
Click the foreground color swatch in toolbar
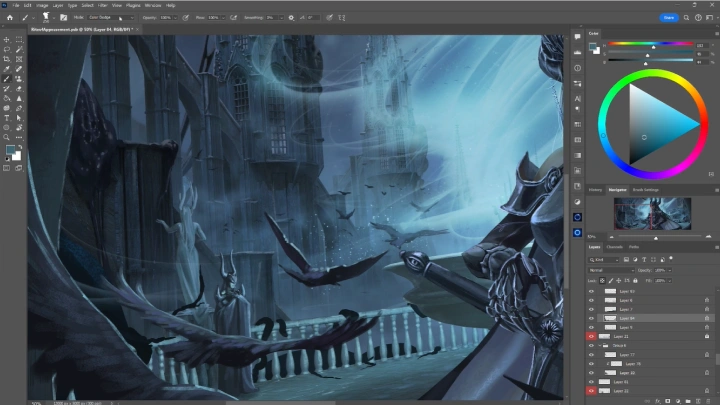tap(10, 150)
